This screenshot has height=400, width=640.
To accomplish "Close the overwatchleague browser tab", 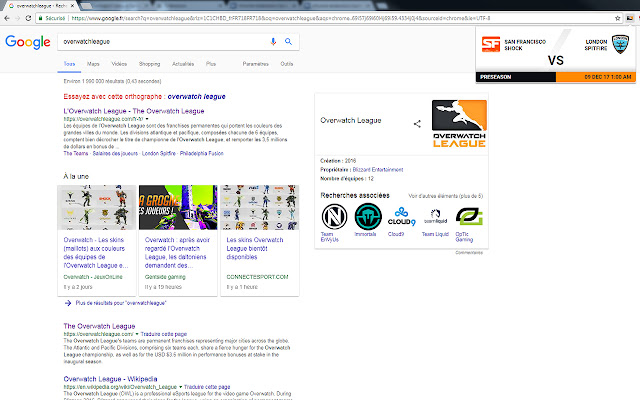I will 73,6.
